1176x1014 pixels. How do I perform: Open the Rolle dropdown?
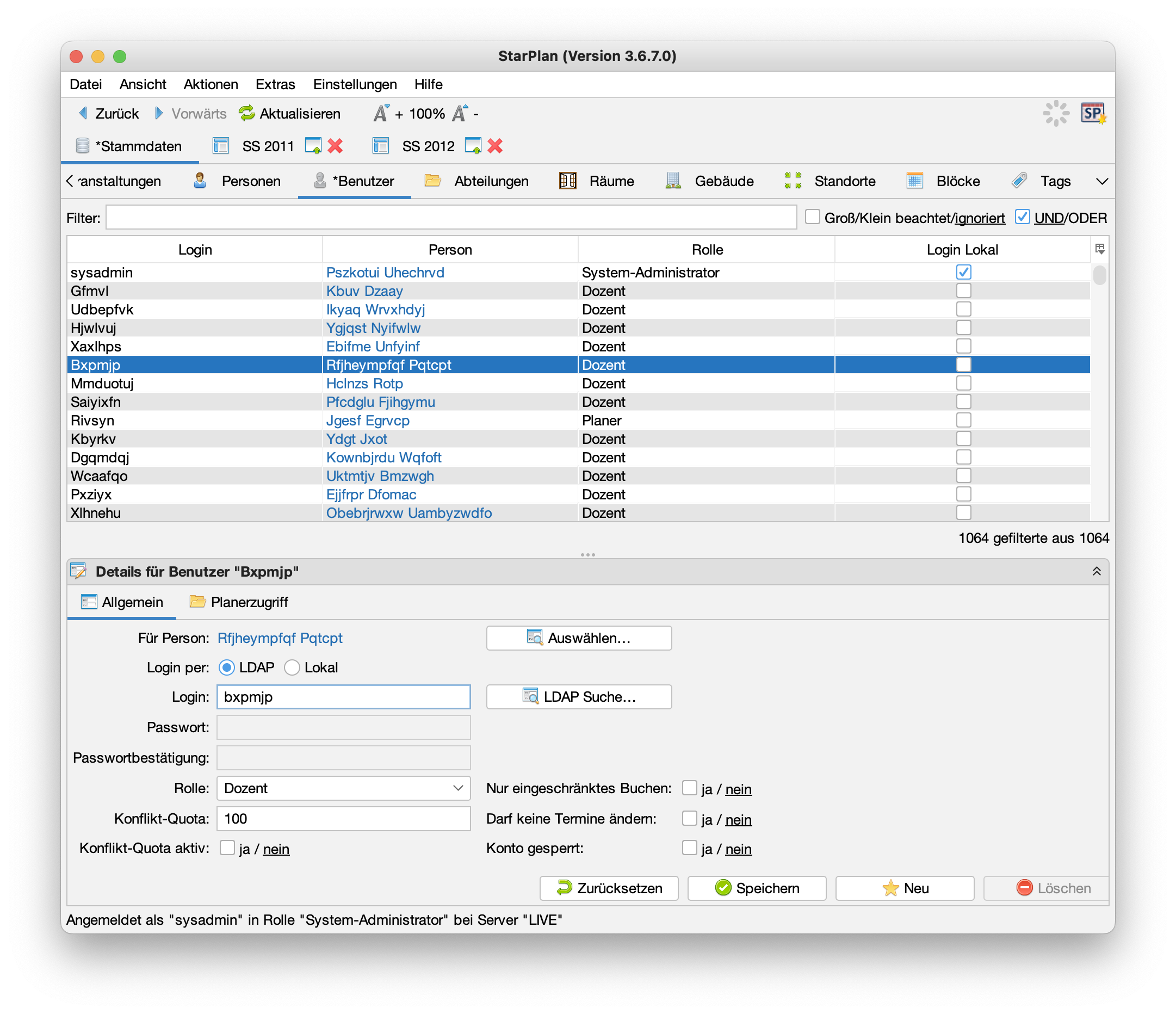[x=343, y=788]
